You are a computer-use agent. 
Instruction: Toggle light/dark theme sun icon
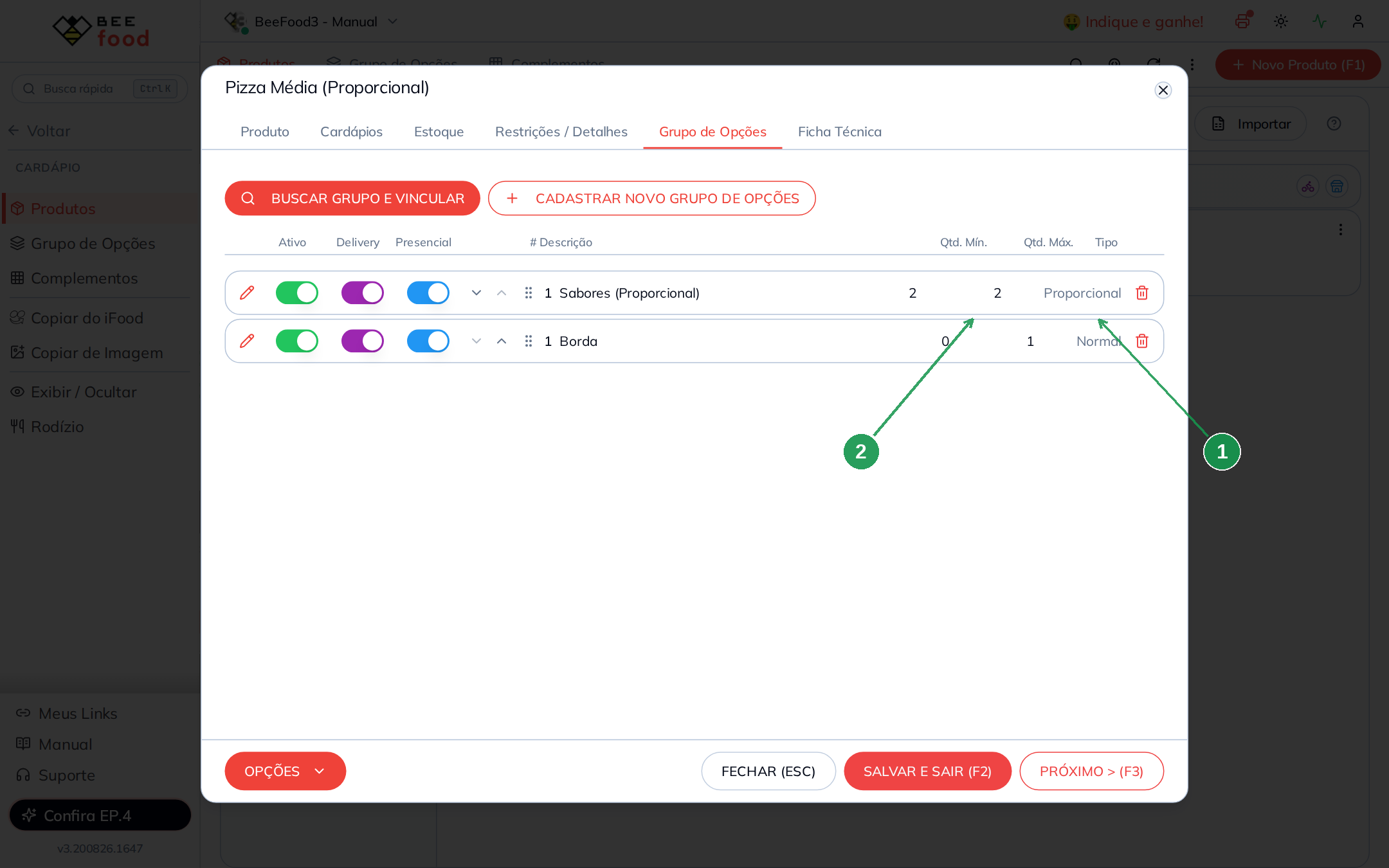[1281, 21]
